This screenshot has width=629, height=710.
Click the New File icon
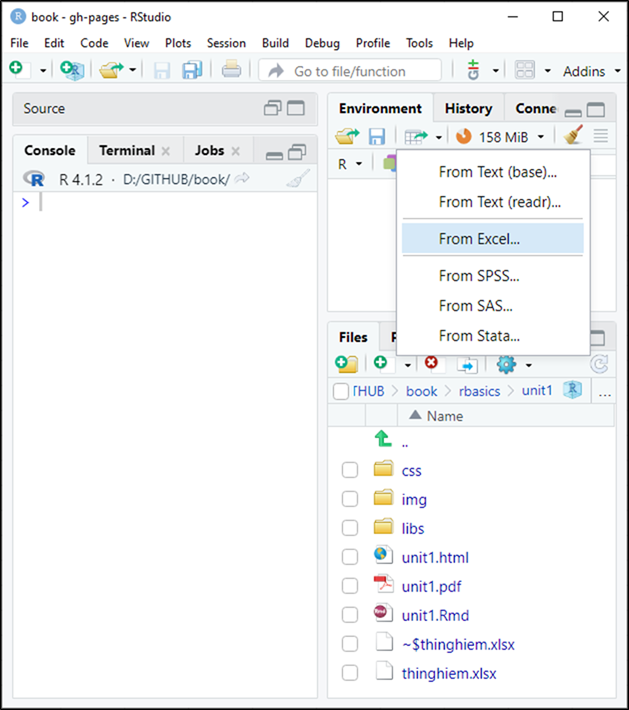pos(20,70)
